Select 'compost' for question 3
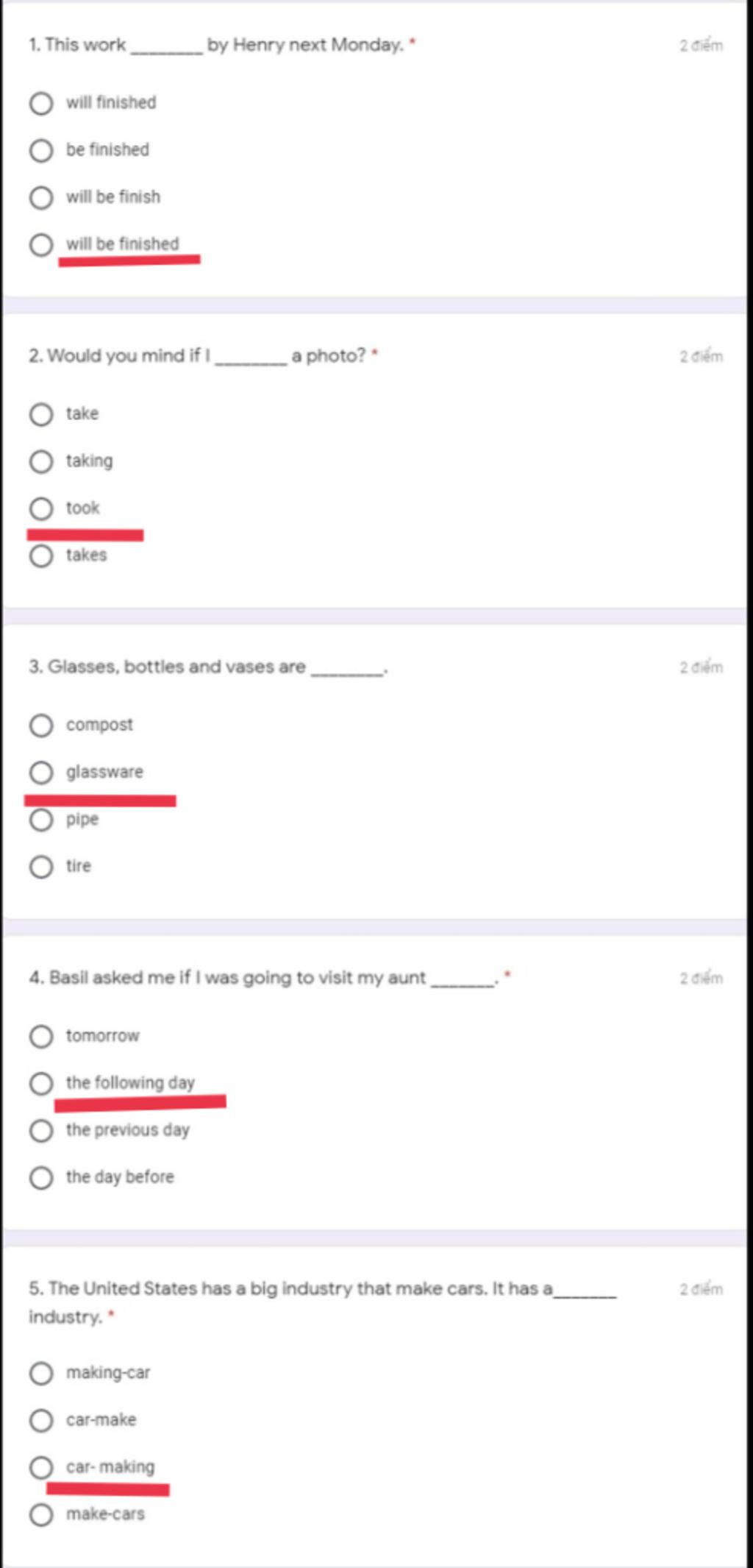This screenshot has height=1568, width=753. pyautogui.click(x=41, y=726)
